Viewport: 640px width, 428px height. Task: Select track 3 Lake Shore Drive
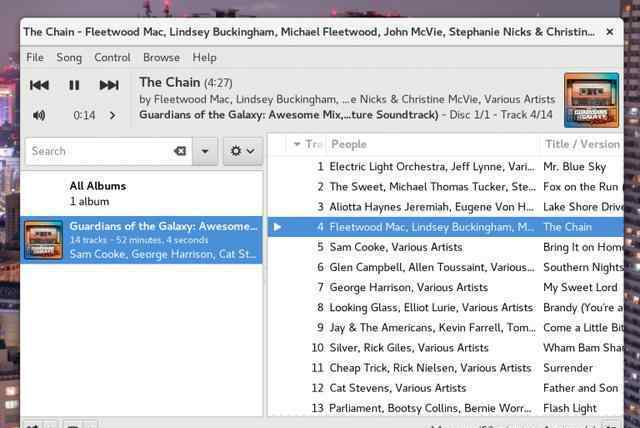point(446,207)
